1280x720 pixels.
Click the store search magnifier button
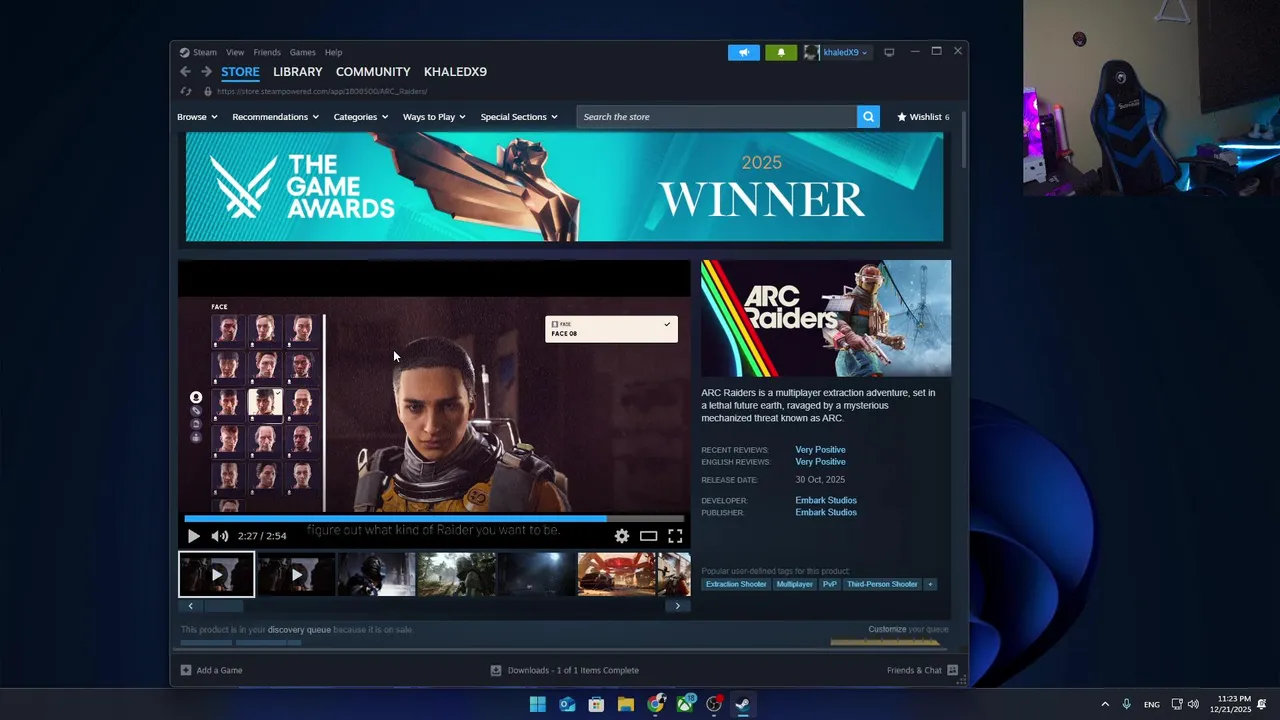868,117
